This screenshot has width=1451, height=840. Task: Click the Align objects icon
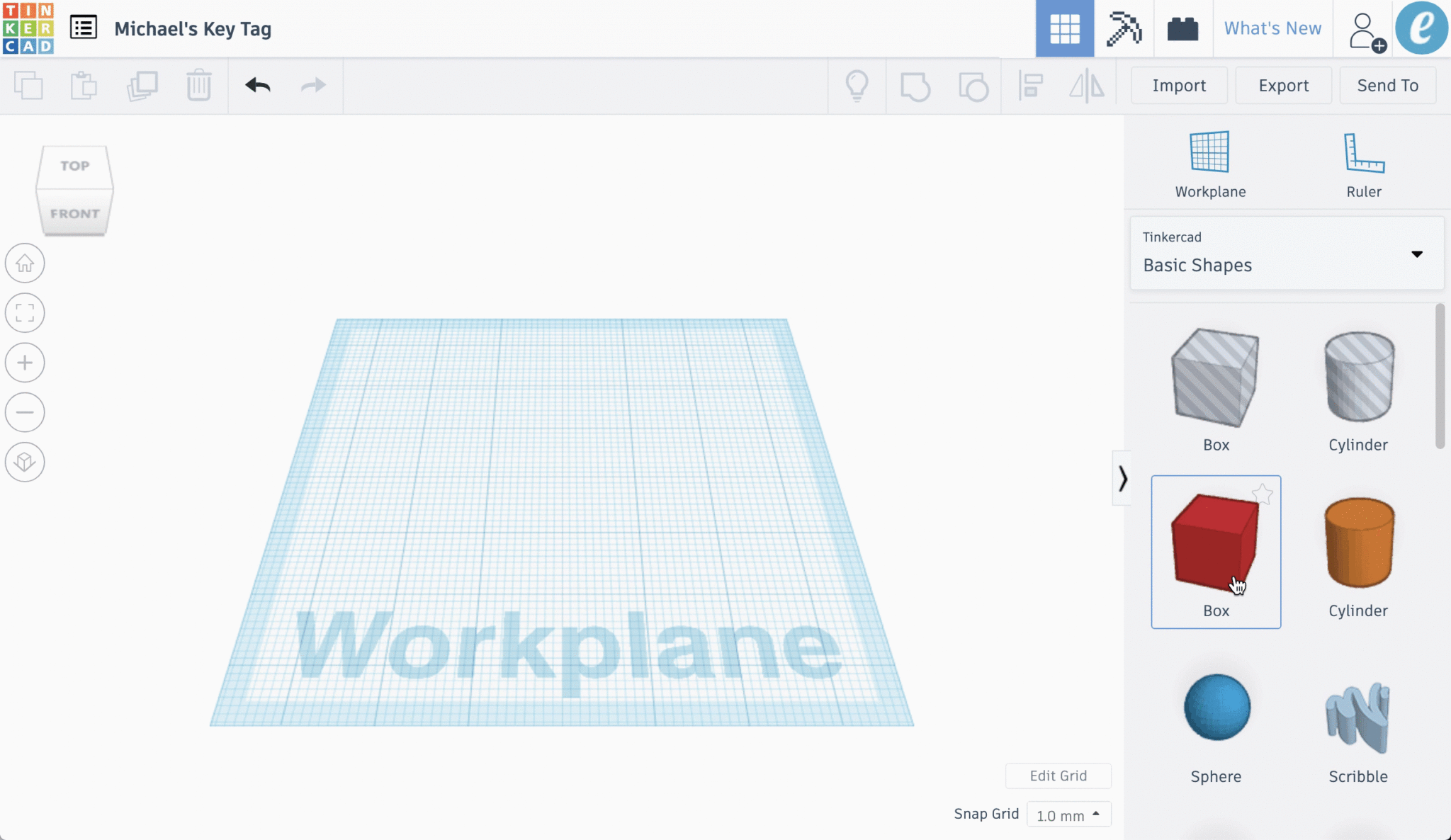pyautogui.click(x=1030, y=85)
